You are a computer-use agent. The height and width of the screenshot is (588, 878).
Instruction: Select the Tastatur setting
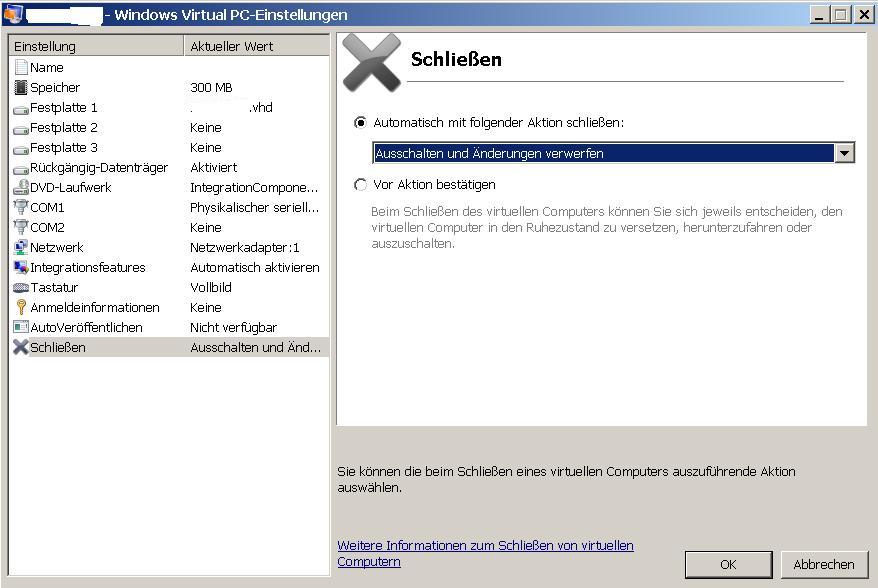pos(54,287)
